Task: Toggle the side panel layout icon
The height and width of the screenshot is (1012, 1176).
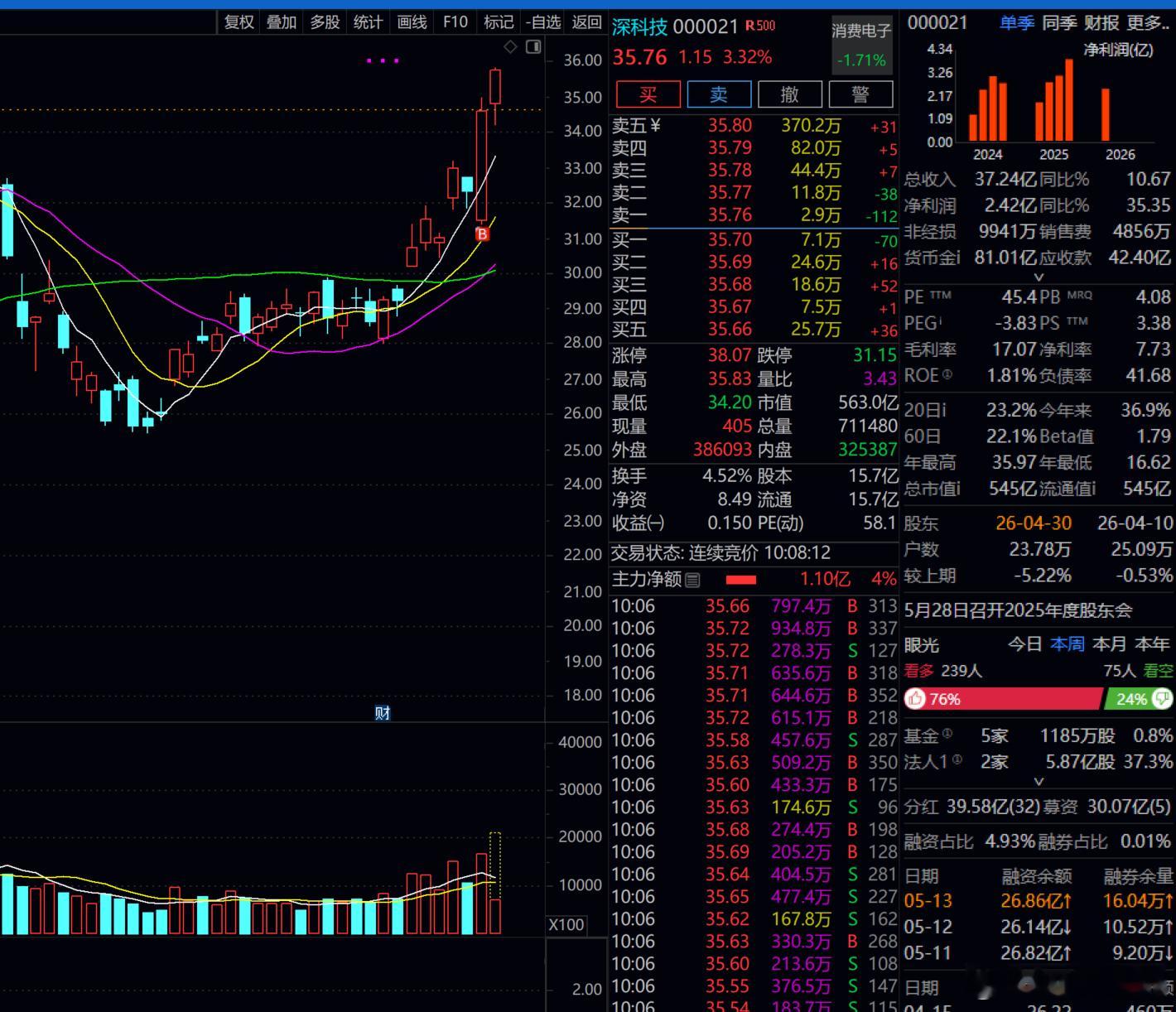Action: 533,47
